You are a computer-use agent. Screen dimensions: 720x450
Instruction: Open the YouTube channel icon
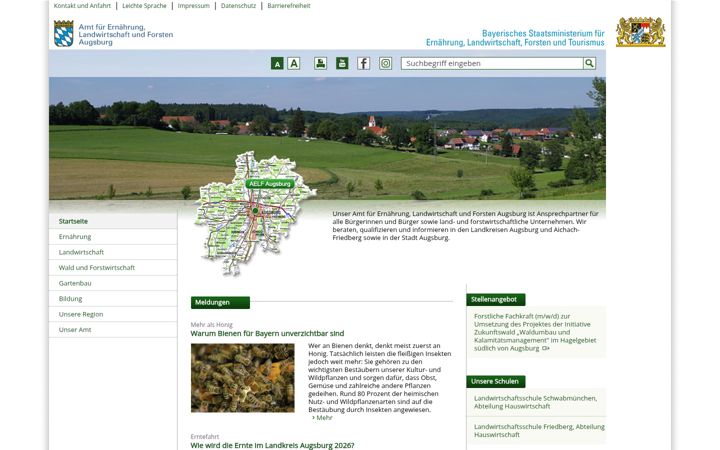[x=342, y=63]
